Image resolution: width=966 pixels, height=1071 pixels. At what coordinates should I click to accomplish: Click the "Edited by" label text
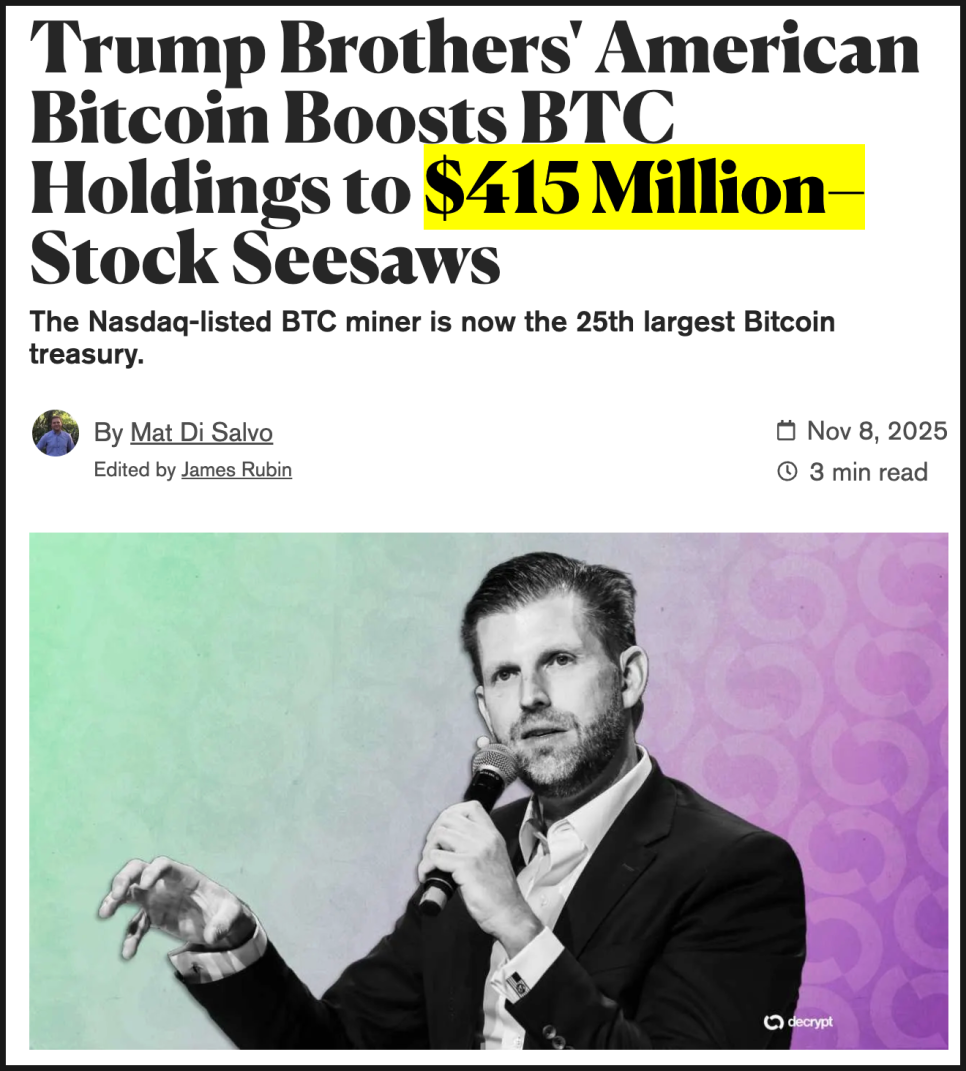134,469
